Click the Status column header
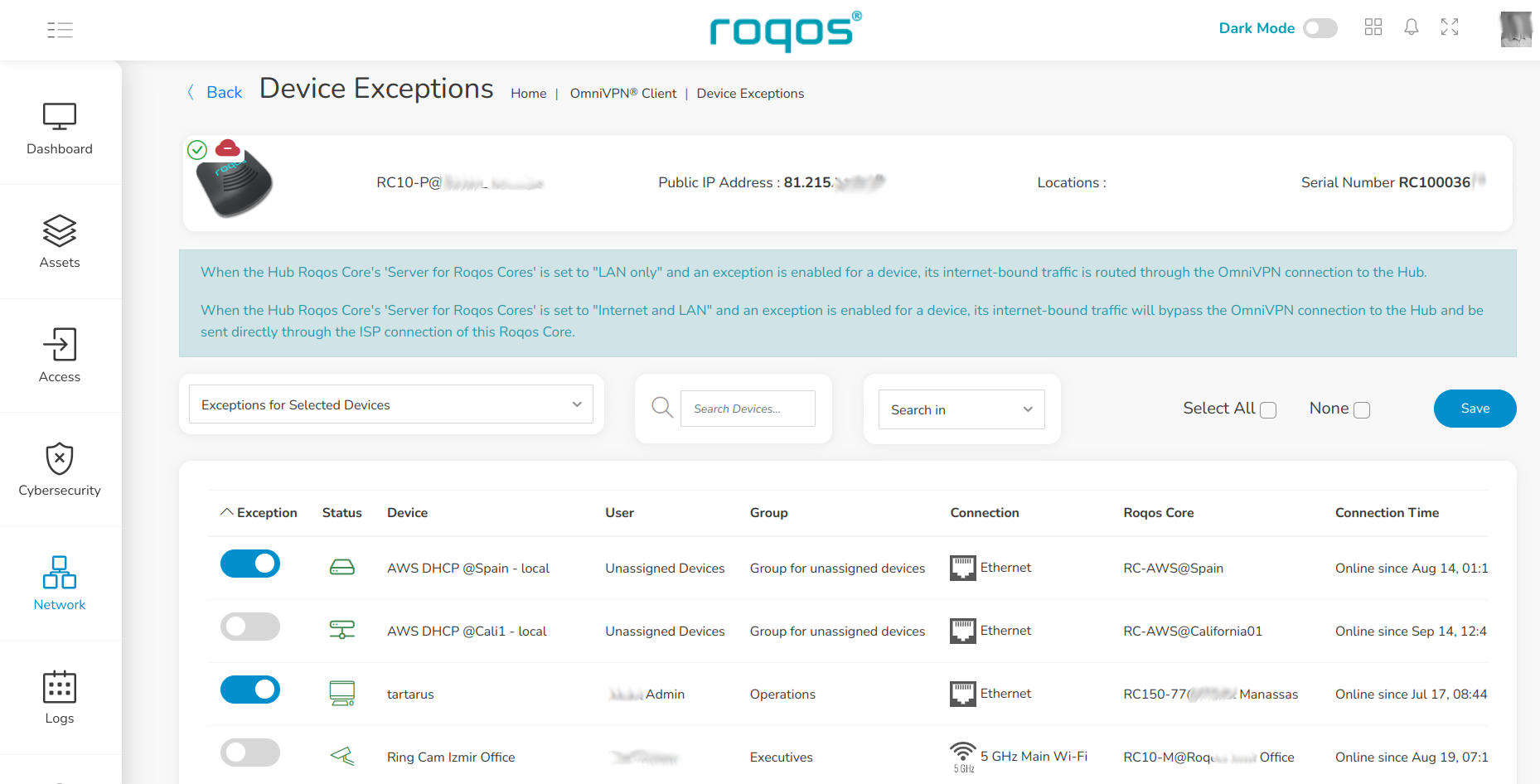 [342, 513]
